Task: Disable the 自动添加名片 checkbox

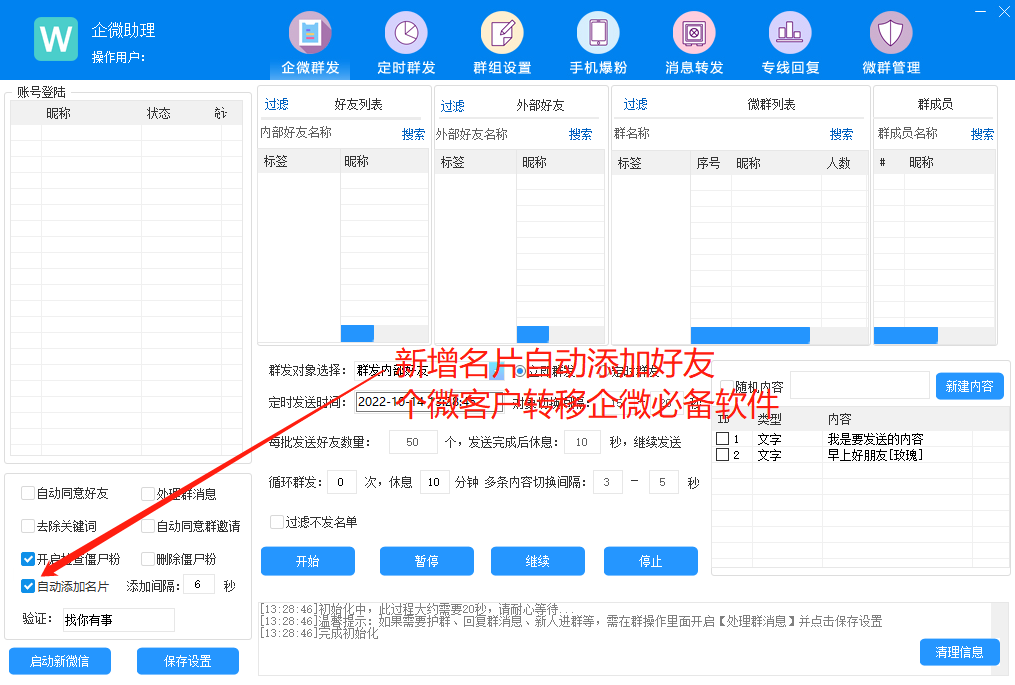Action: 28,586
